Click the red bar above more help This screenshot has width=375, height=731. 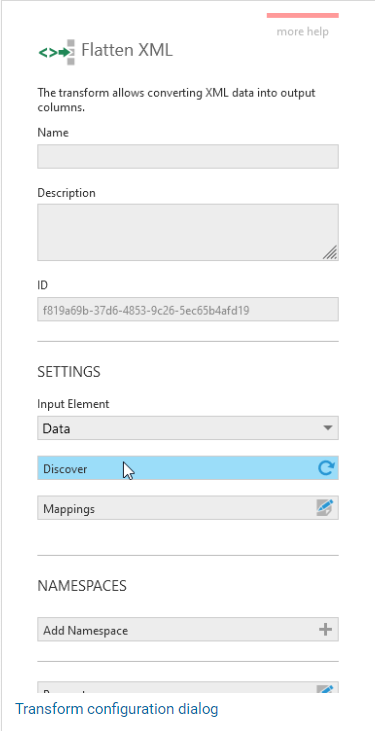[x=303, y=15]
